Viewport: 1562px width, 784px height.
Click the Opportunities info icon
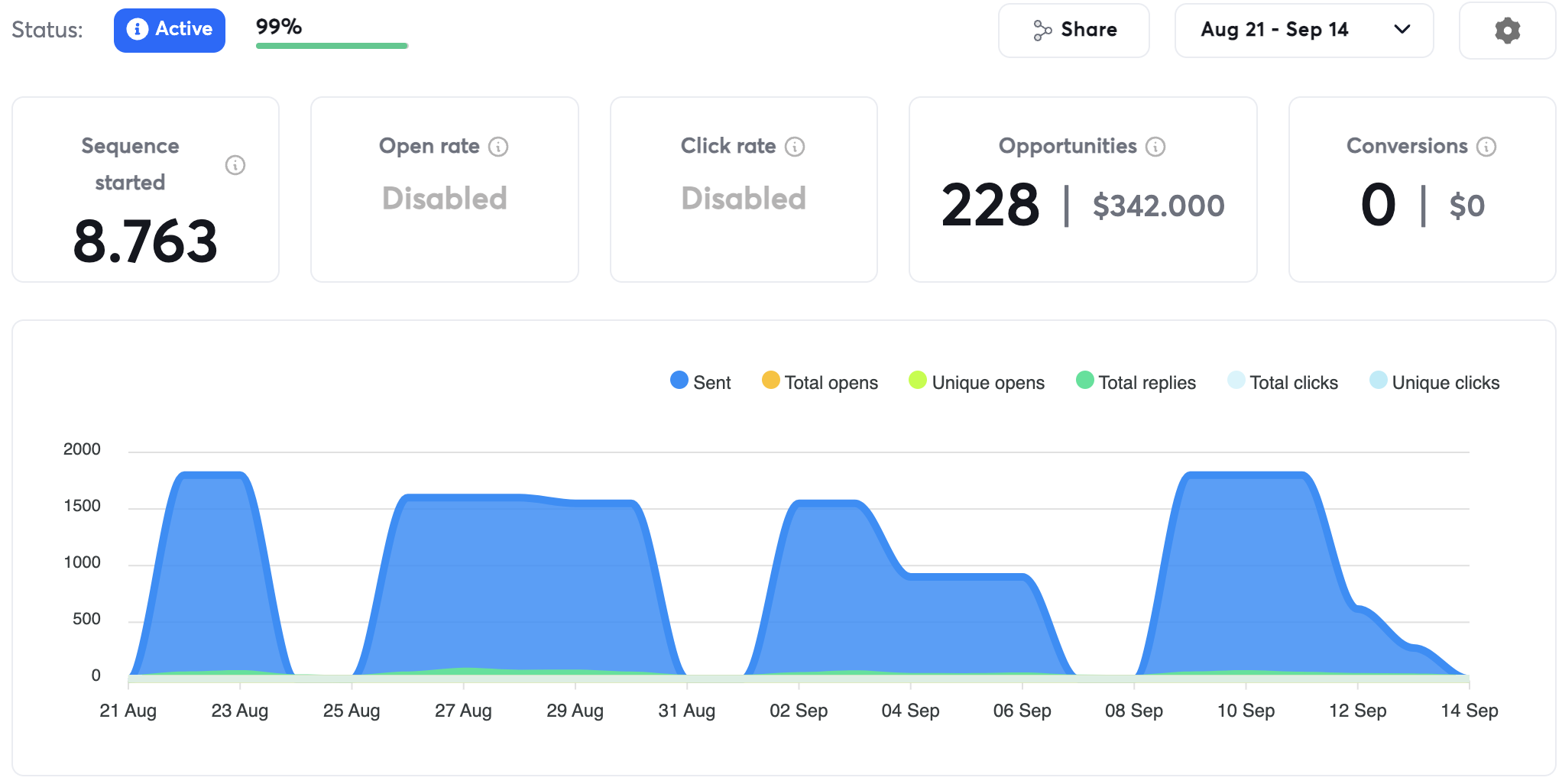[1155, 147]
